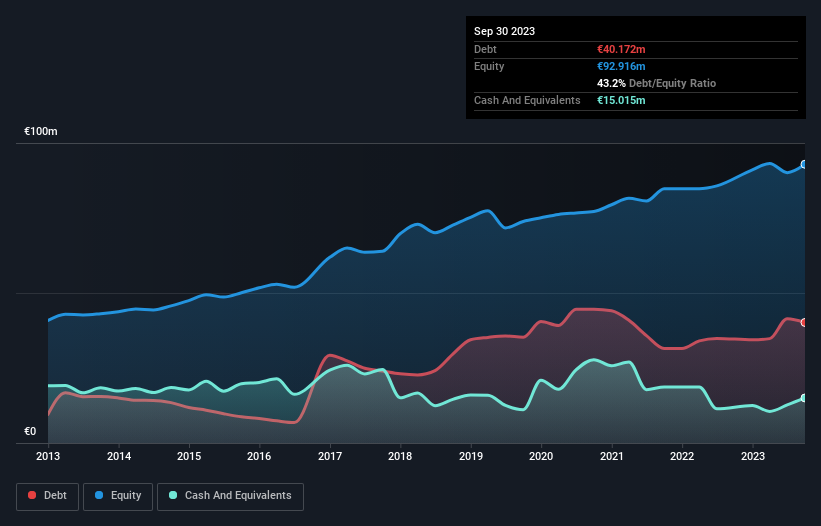Click the 2022 x-axis label
This screenshot has height=526, width=821.
(682, 456)
